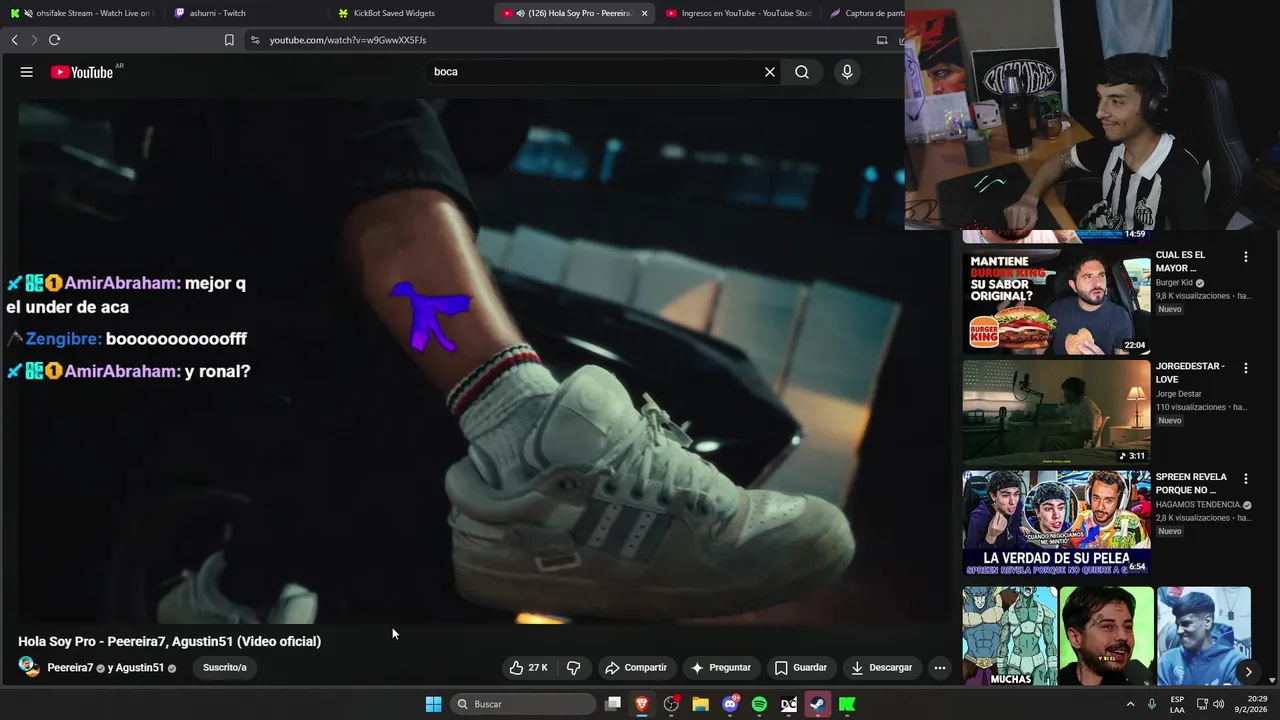The width and height of the screenshot is (1280, 720).
Task: Bookmark this page with the bookmark icon
Action: pyautogui.click(x=229, y=40)
